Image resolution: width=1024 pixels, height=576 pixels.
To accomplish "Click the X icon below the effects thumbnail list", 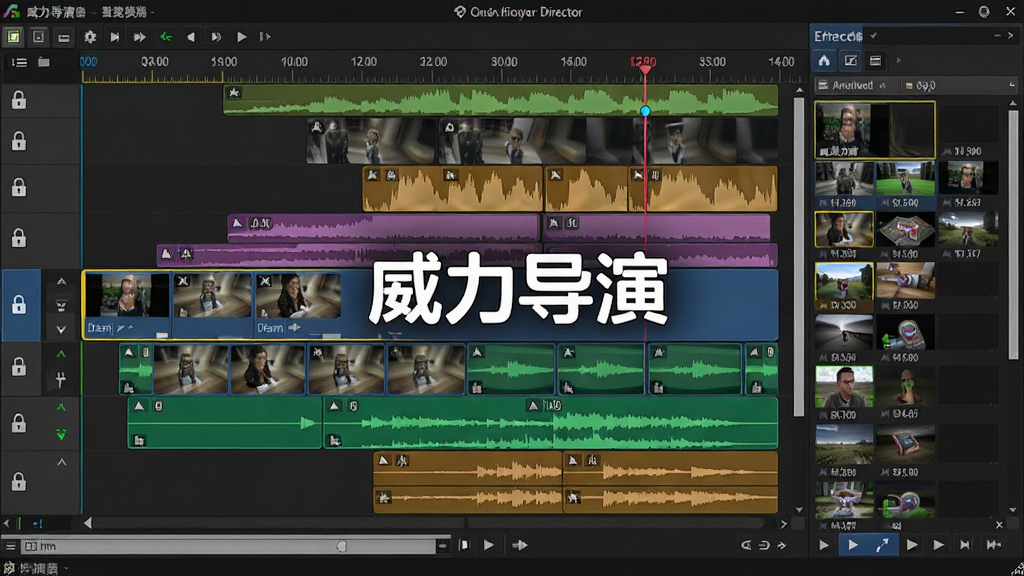I will [999, 524].
